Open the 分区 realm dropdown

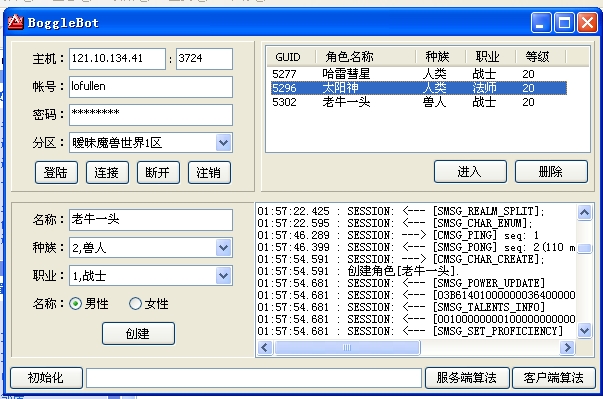223,143
